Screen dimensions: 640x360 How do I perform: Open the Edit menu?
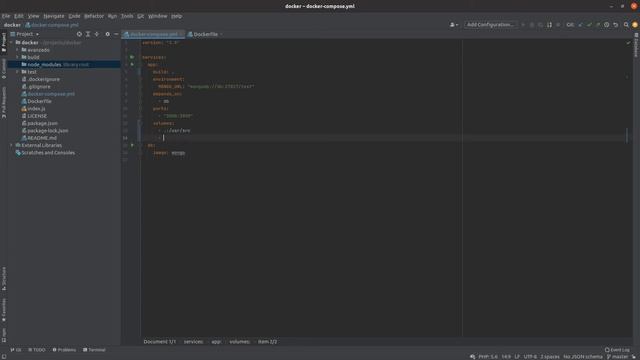[19, 16]
